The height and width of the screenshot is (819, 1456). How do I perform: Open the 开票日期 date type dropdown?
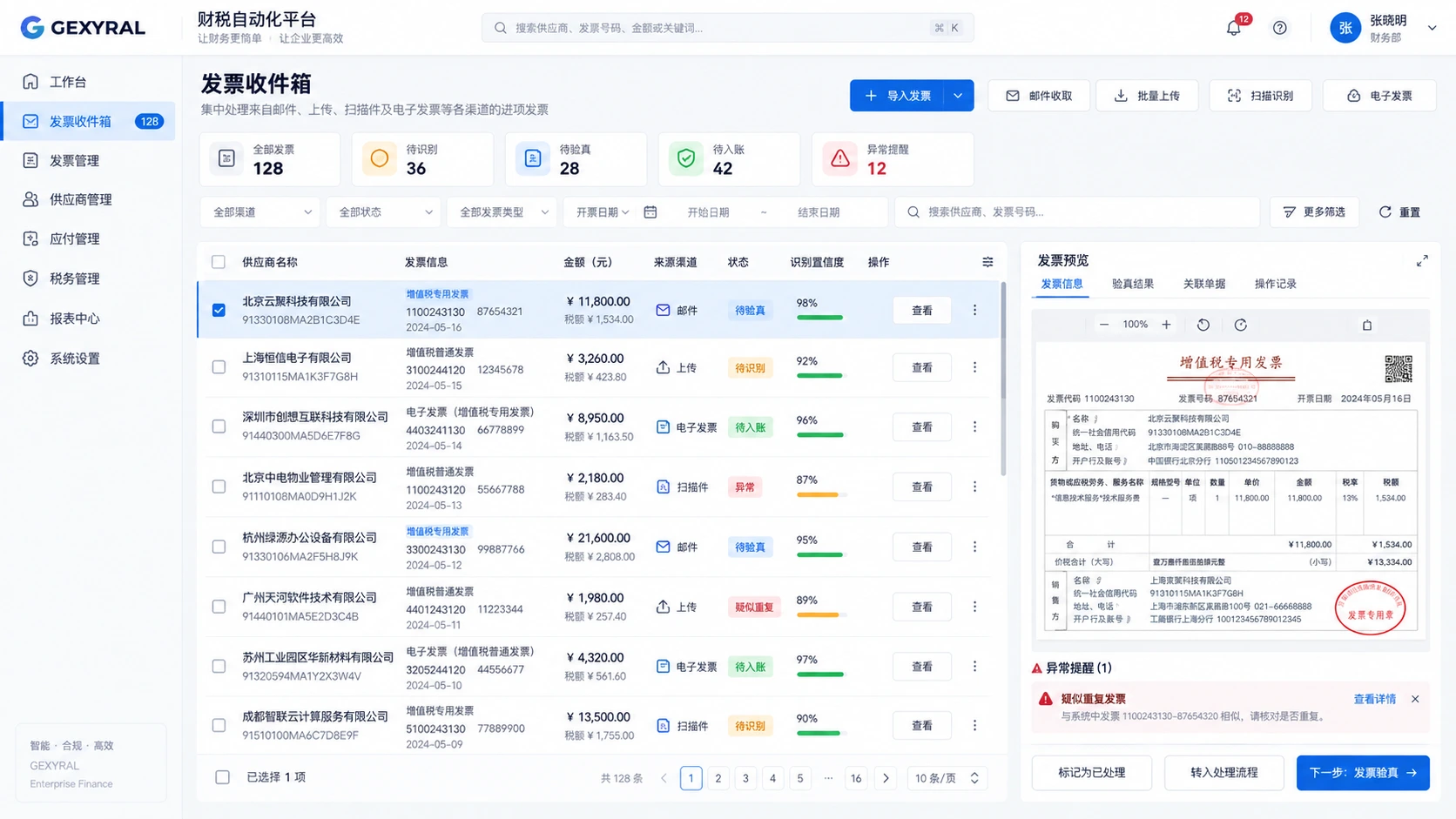[x=602, y=211]
